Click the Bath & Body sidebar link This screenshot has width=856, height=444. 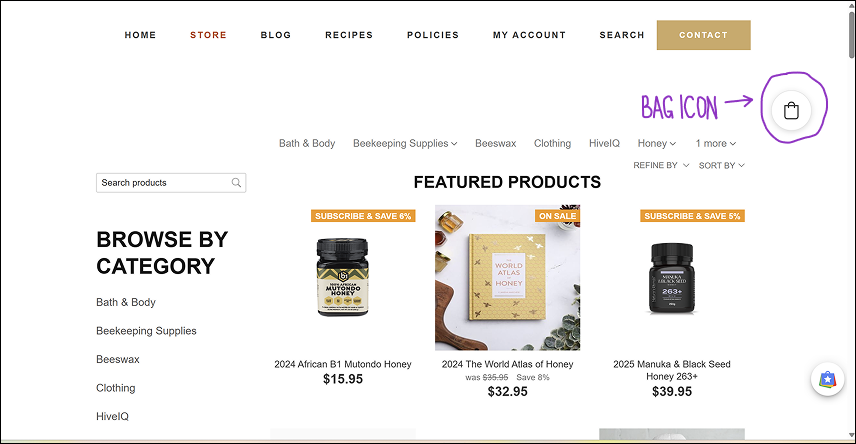coord(126,302)
